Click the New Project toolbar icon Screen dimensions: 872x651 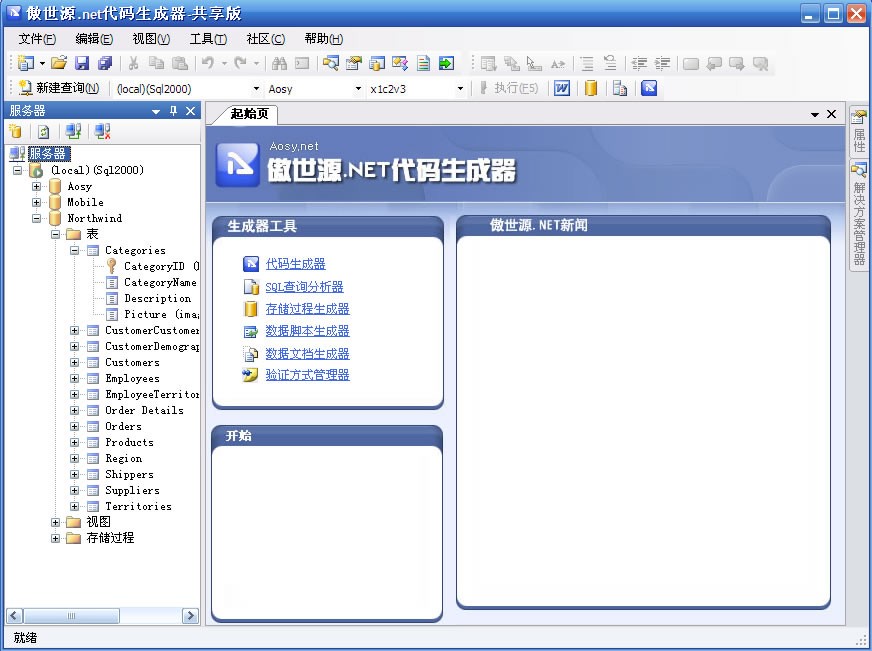click(x=26, y=63)
